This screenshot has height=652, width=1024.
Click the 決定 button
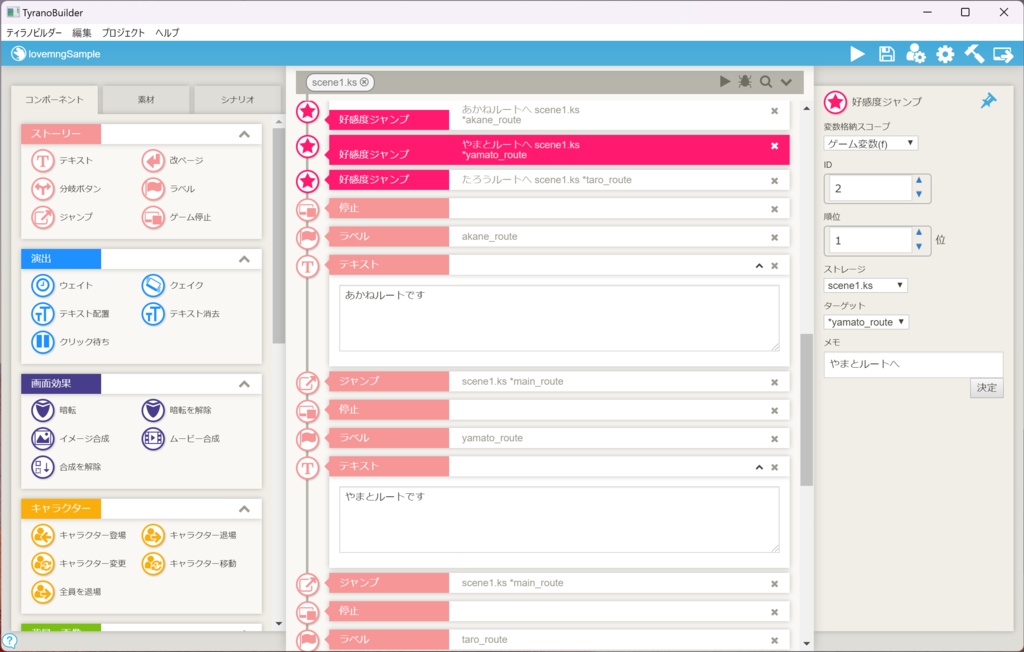click(x=986, y=388)
